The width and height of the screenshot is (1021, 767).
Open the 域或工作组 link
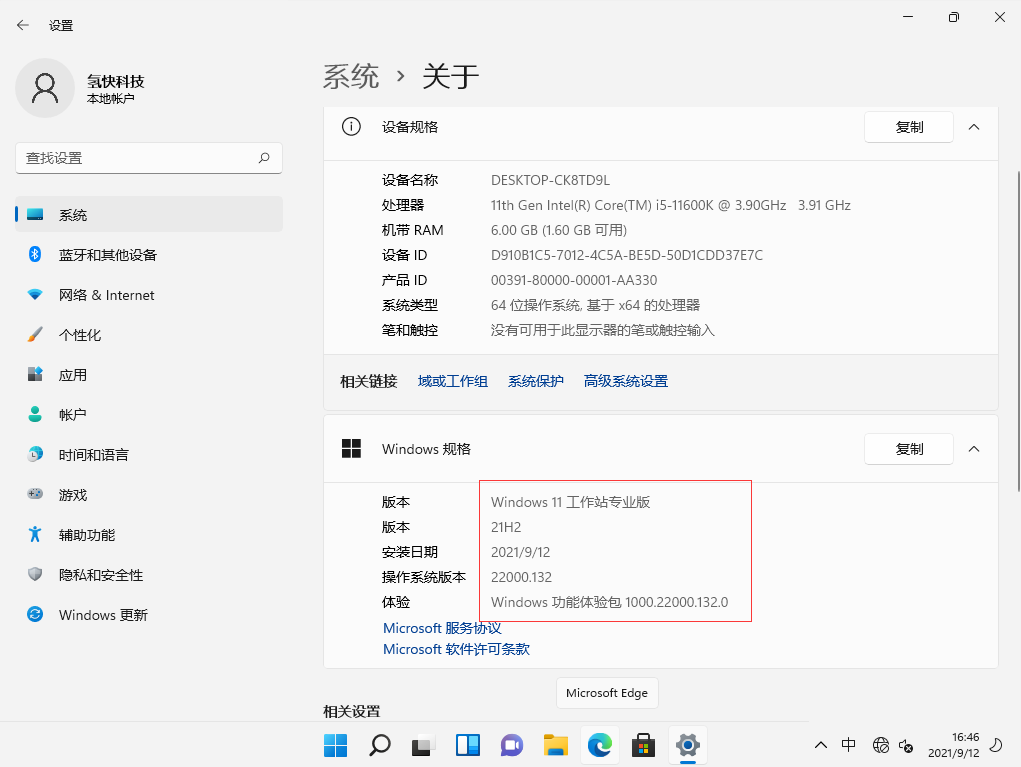coord(453,381)
